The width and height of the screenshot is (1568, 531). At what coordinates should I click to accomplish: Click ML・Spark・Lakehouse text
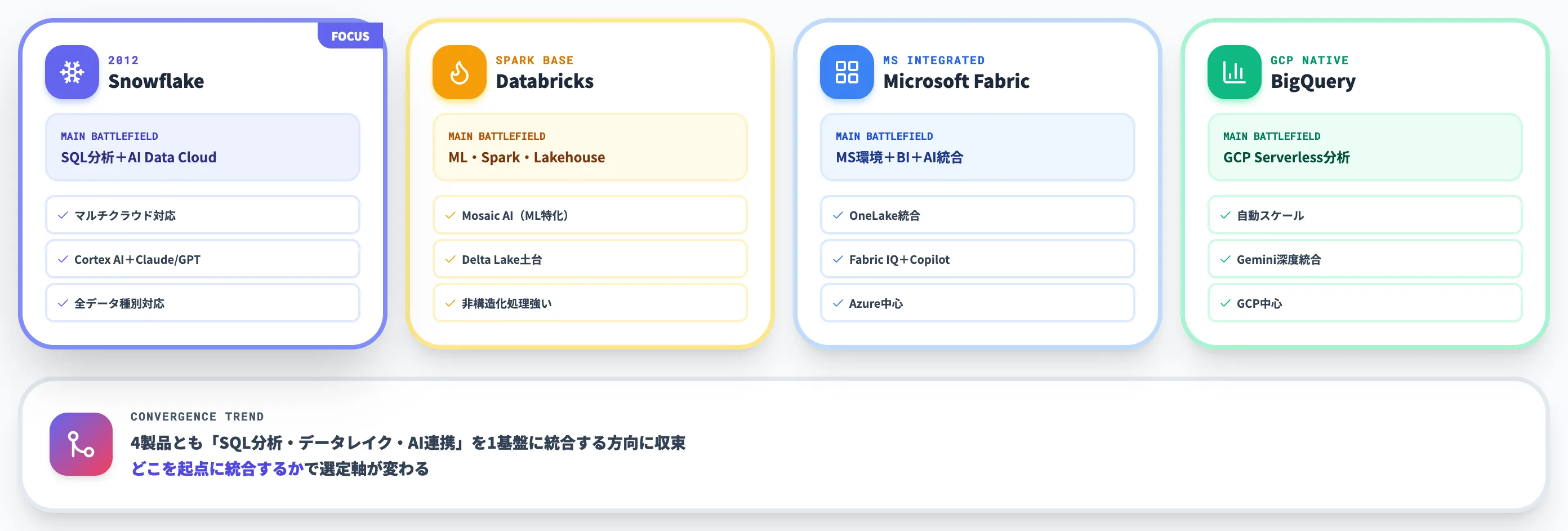click(527, 158)
